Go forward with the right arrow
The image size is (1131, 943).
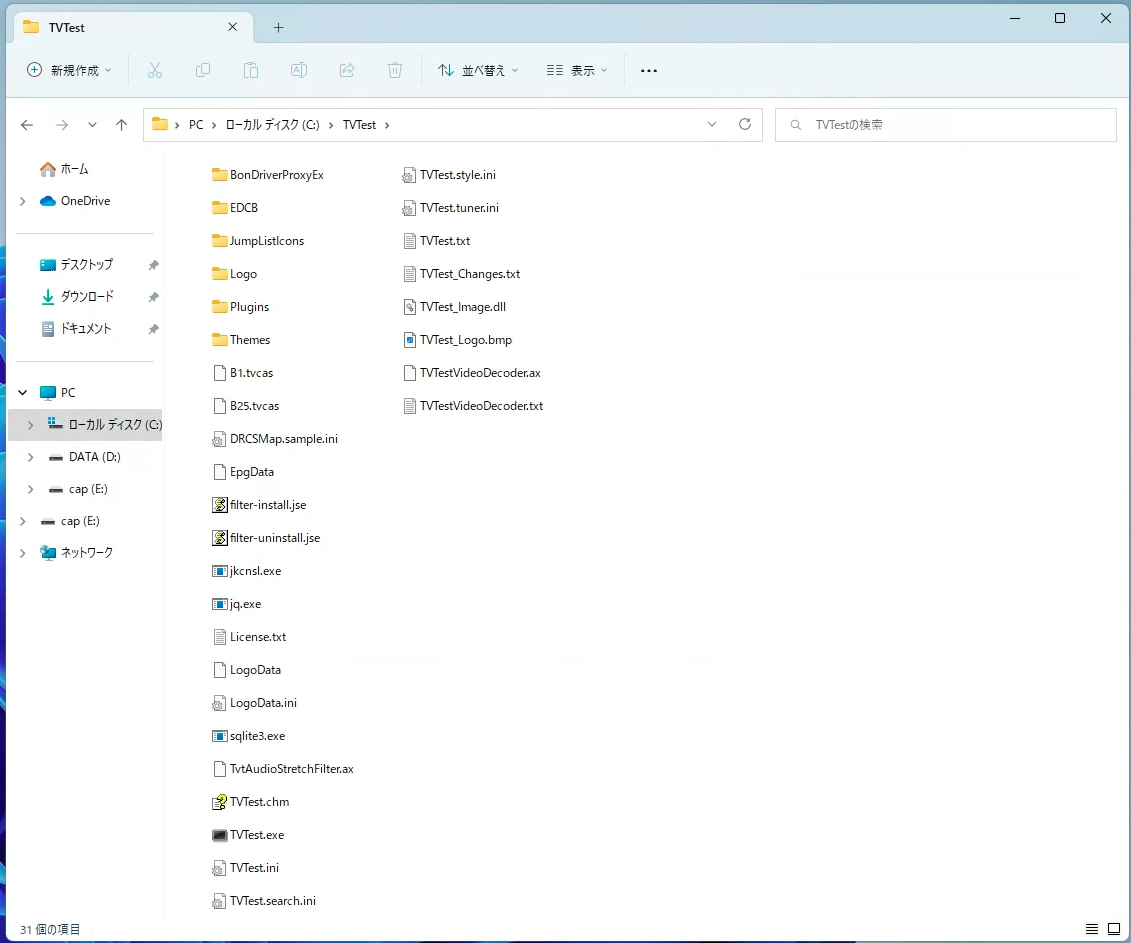click(x=63, y=125)
